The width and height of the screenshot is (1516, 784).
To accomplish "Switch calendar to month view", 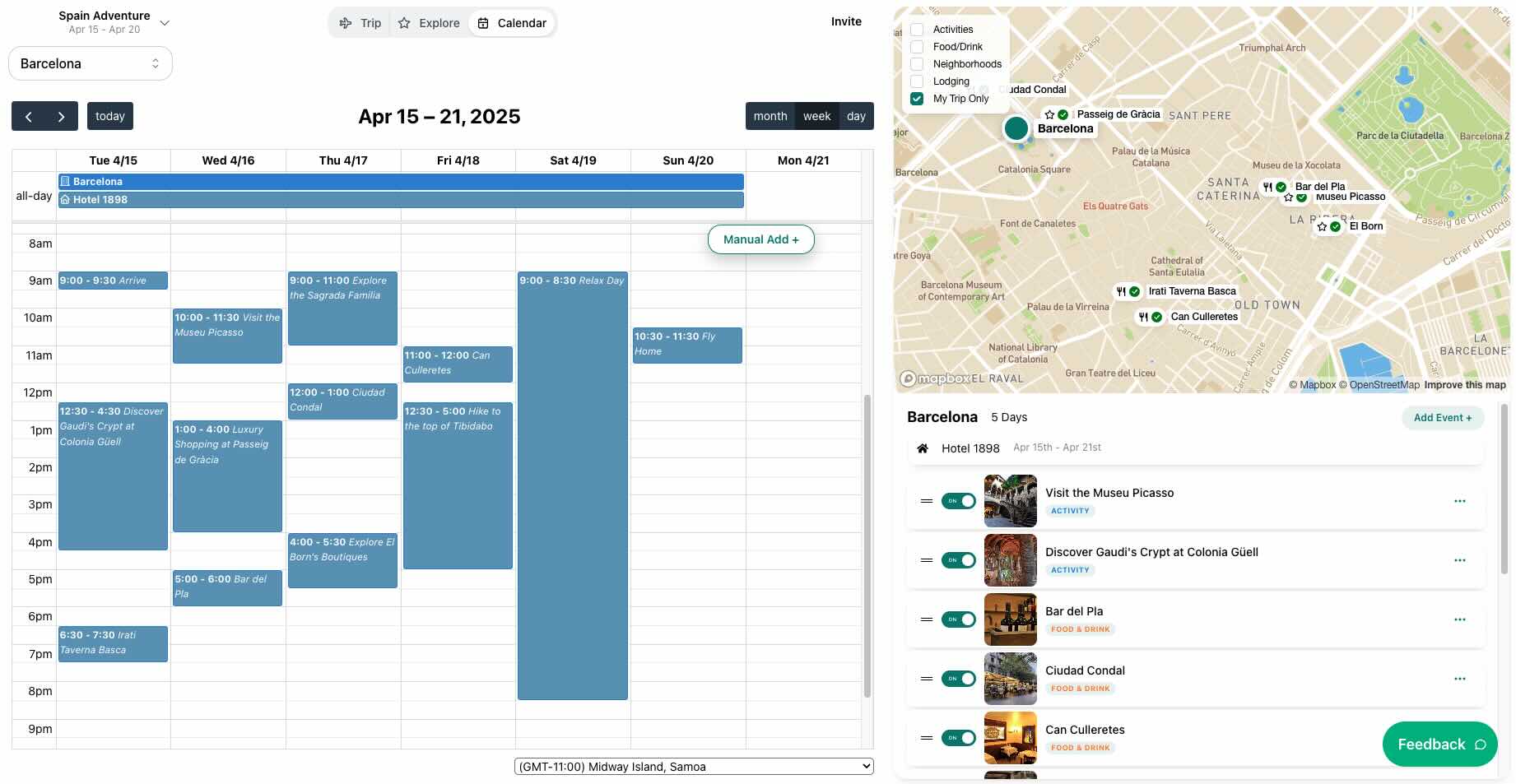I will [770, 117].
